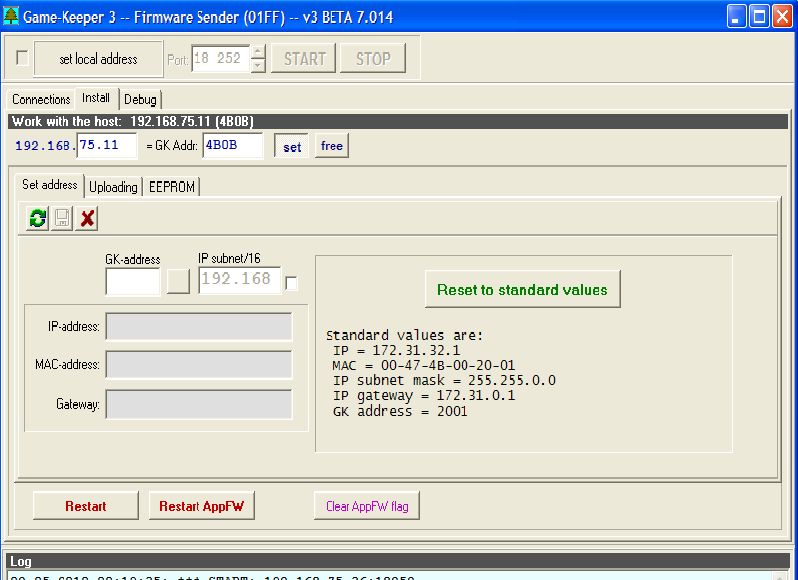
Task: Click the green refresh icon
Action: (37, 218)
